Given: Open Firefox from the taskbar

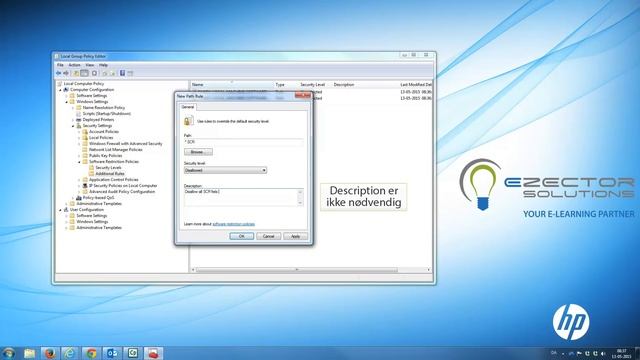Looking at the screenshot, I should point(50,353).
